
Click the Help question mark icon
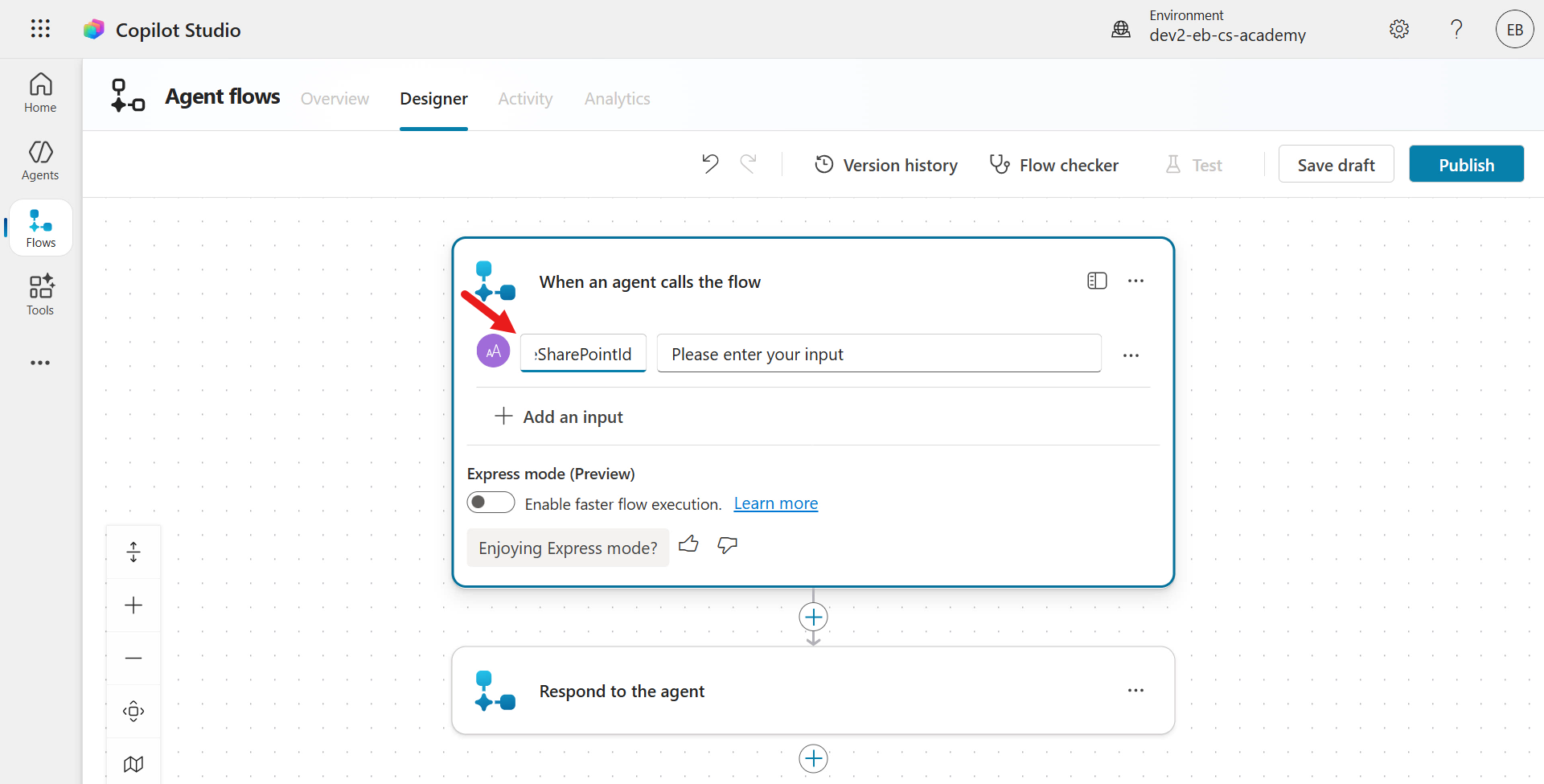tap(1456, 29)
